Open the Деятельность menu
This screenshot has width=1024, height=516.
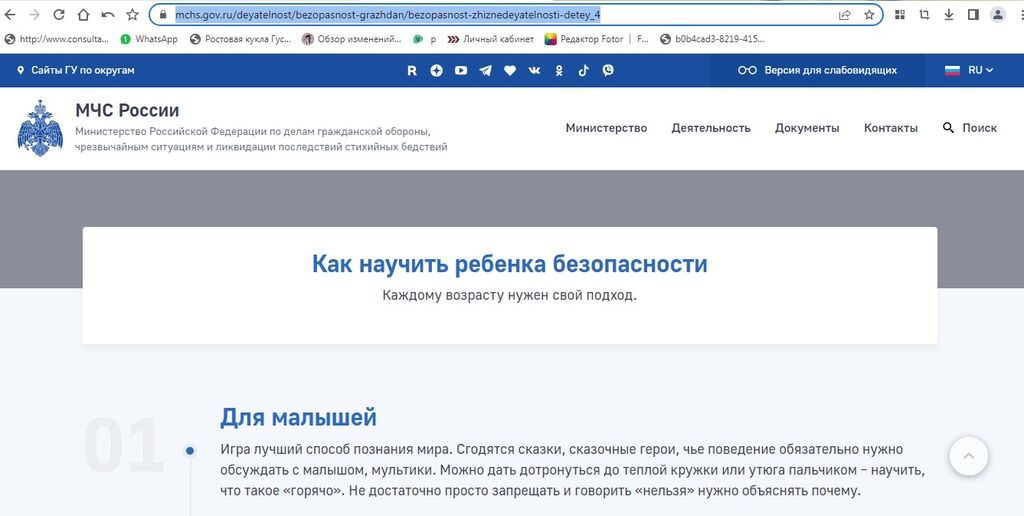coord(710,128)
